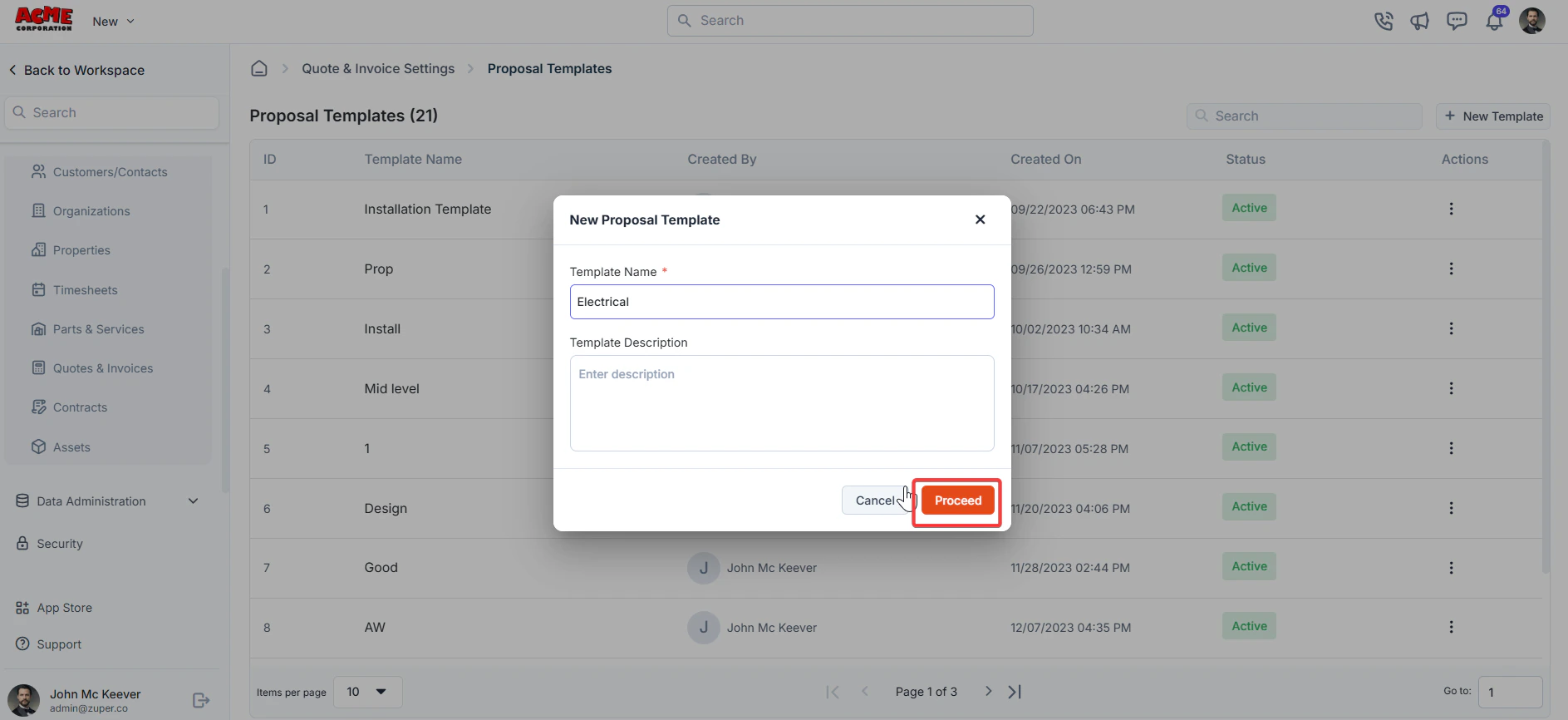1568x720 pixels.
Task: Open actions menu for row 5
Action: (x=1451, y=449)
